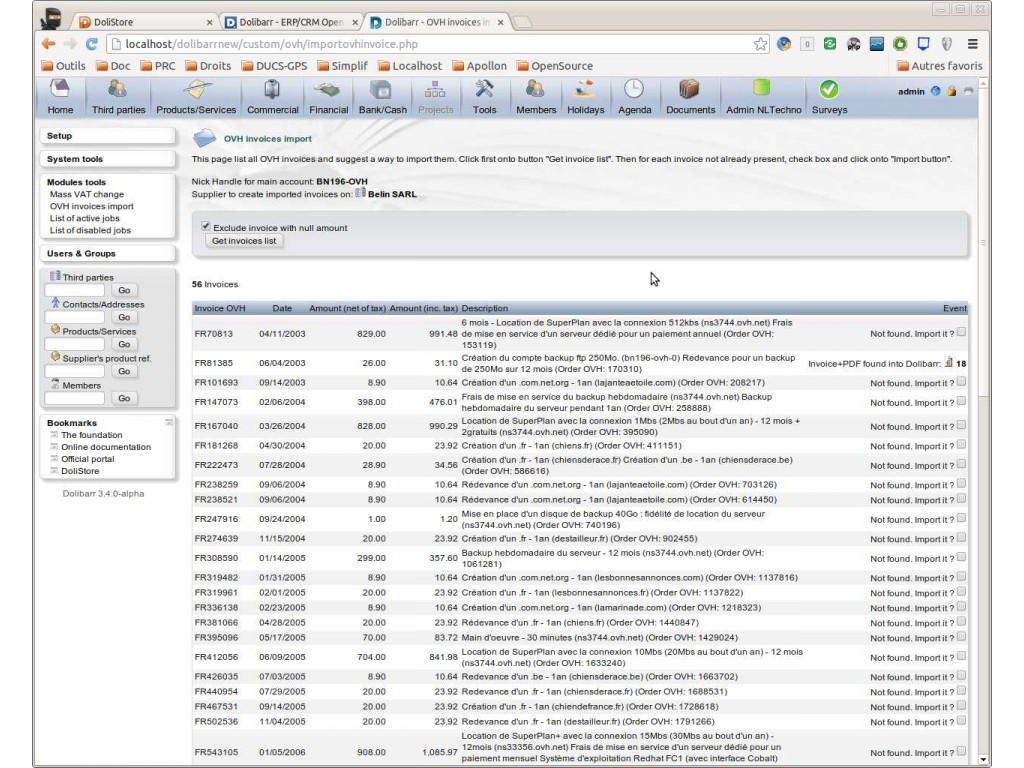Click page scrollbar down arrow
Screen dimensions: 1024x768
coord(983,760)
